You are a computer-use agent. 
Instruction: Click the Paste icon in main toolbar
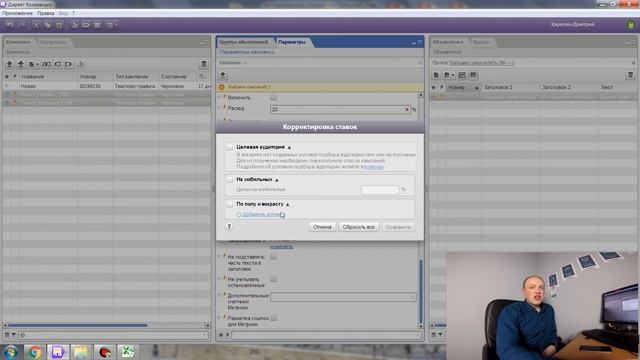tap(59, 25)
